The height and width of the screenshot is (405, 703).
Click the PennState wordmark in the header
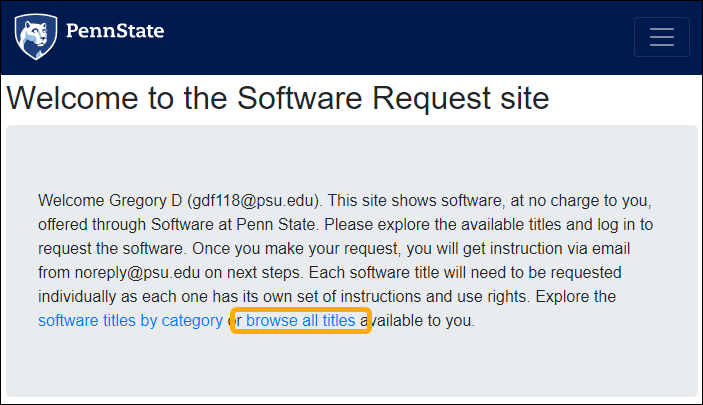pos(114,31)
